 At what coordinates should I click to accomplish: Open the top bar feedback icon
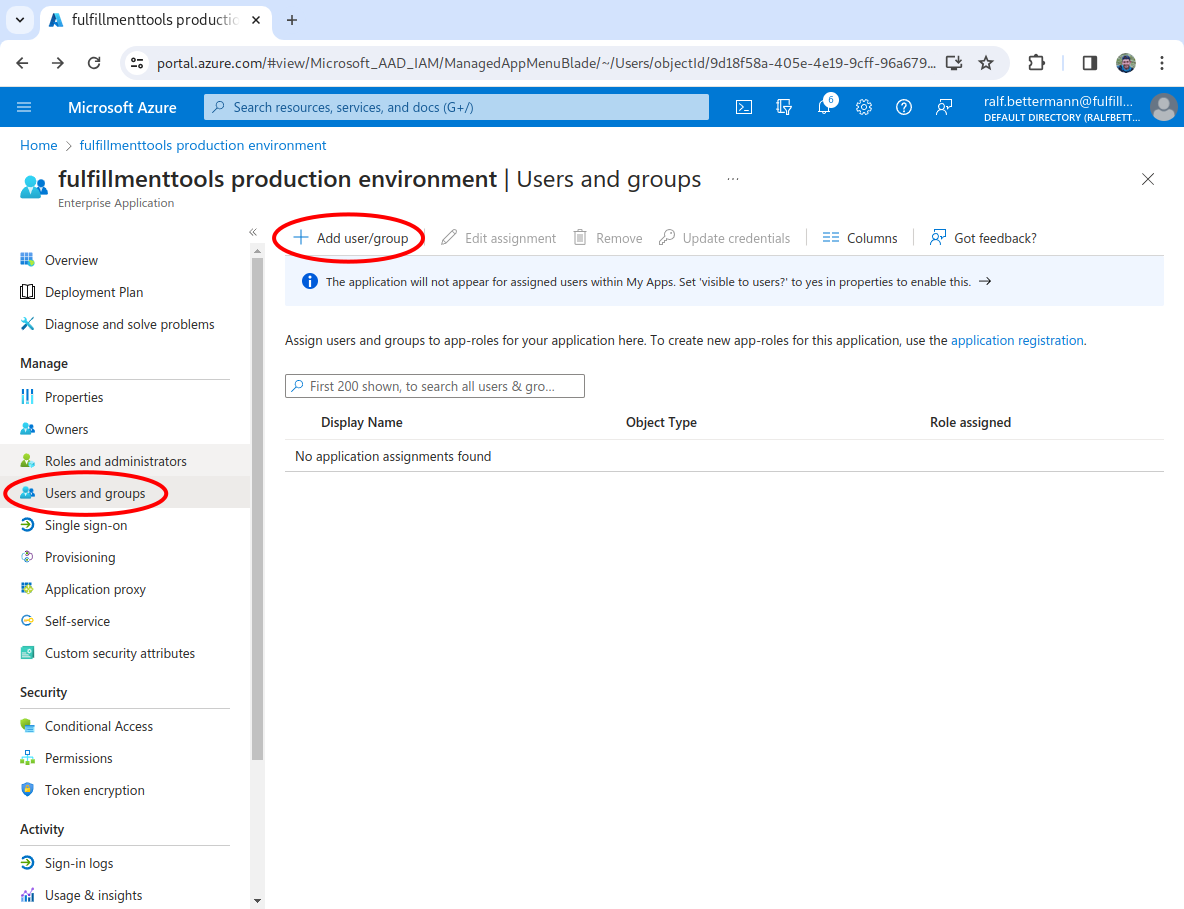(944, 107)
